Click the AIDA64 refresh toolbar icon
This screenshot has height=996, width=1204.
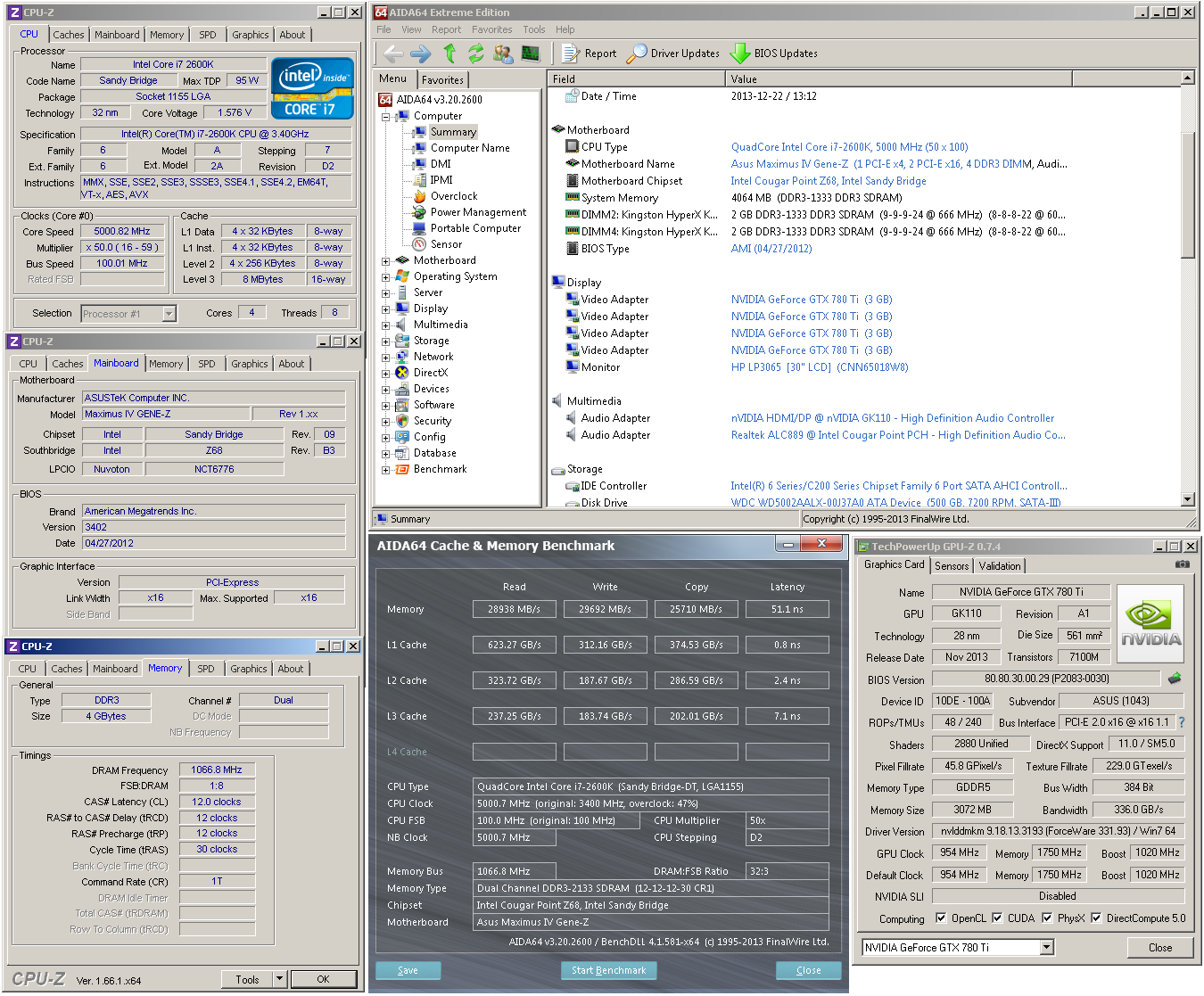476,54
